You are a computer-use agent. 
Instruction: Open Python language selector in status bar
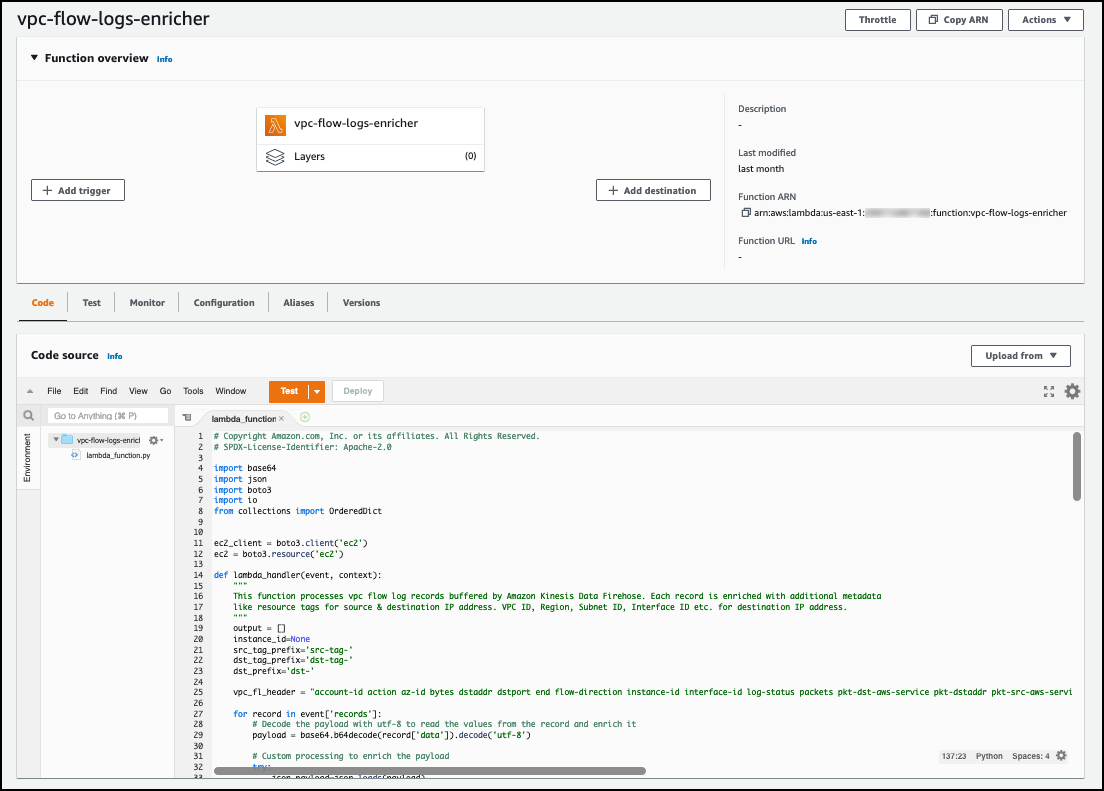pyautogui.click(x=989, y=756)
